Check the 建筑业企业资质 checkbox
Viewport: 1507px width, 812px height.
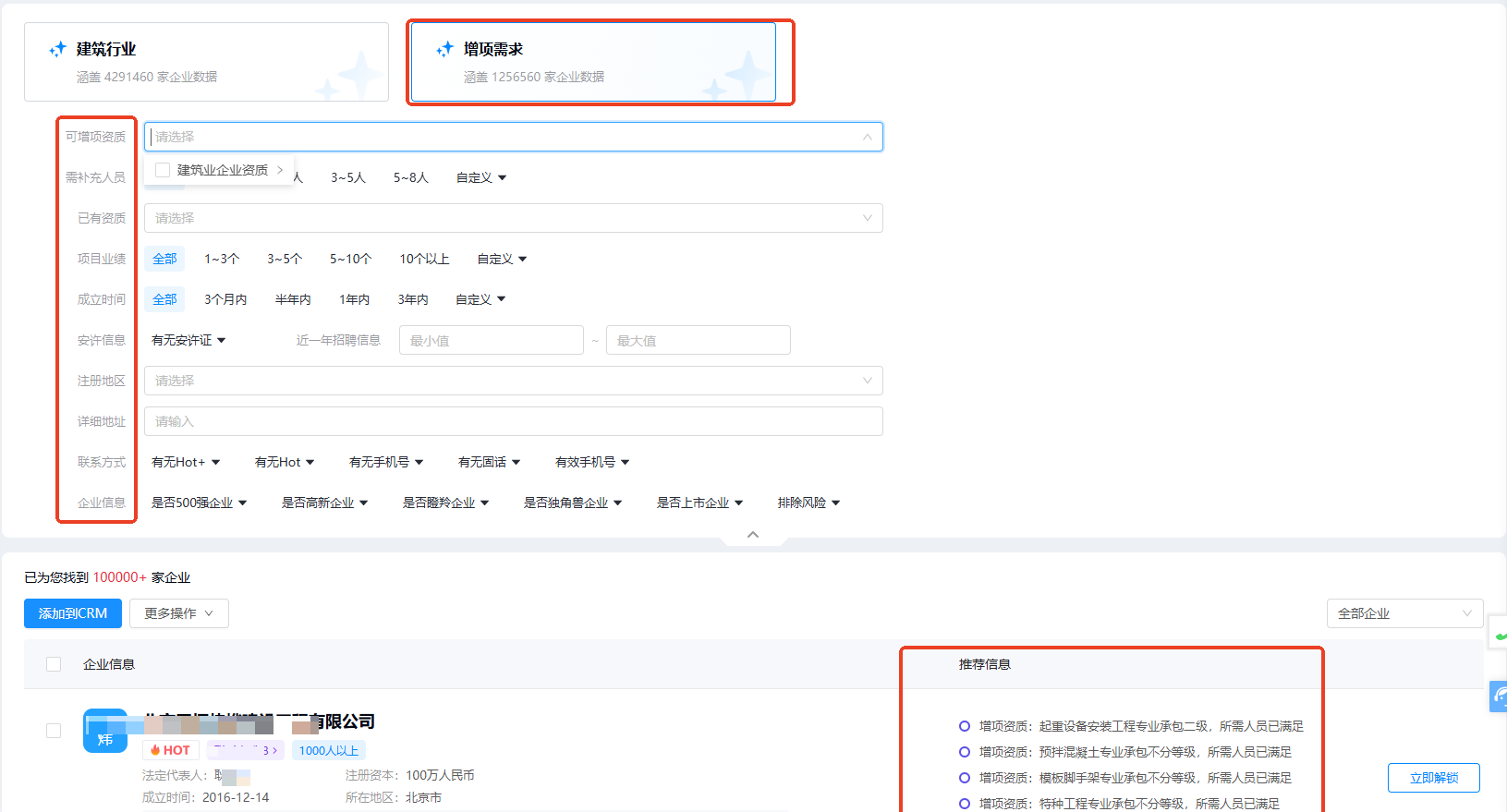tap(163, 170)
